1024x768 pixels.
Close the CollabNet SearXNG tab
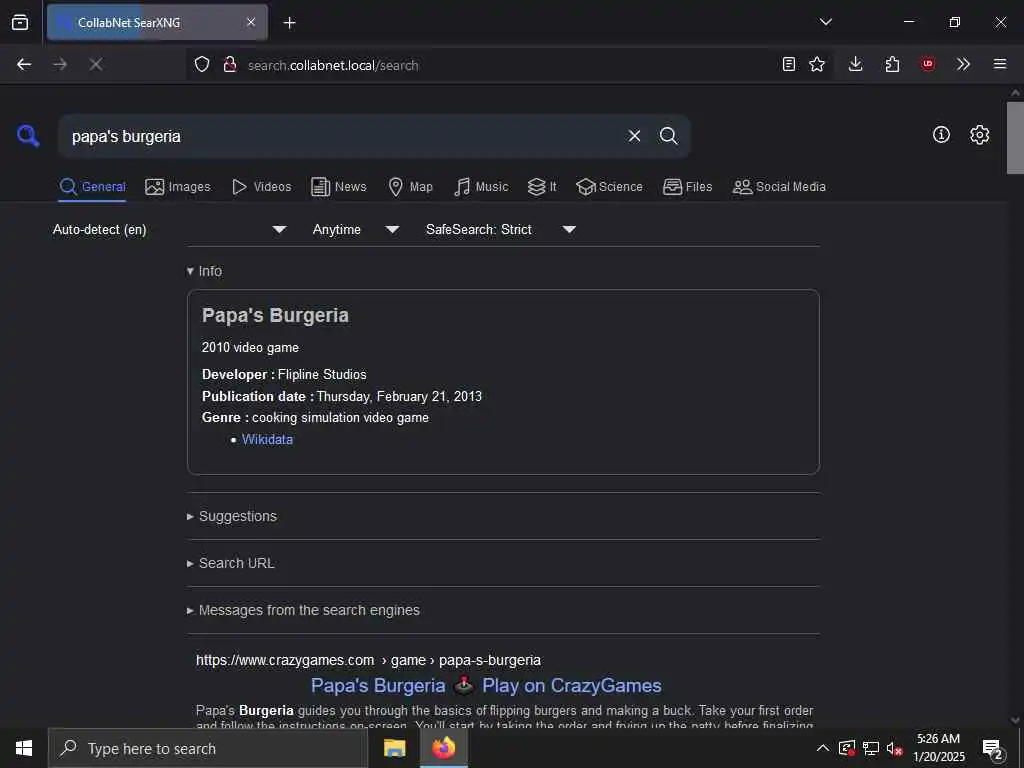[251, 22]
